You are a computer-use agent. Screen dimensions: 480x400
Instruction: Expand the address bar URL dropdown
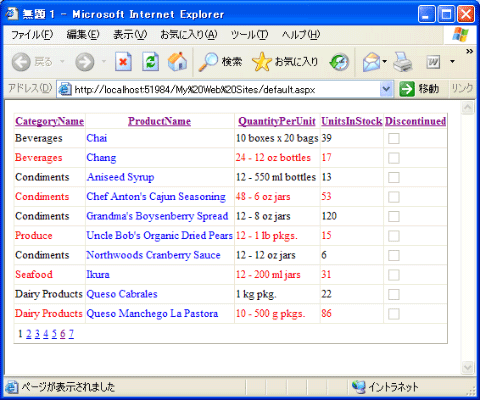coord(386,89)
